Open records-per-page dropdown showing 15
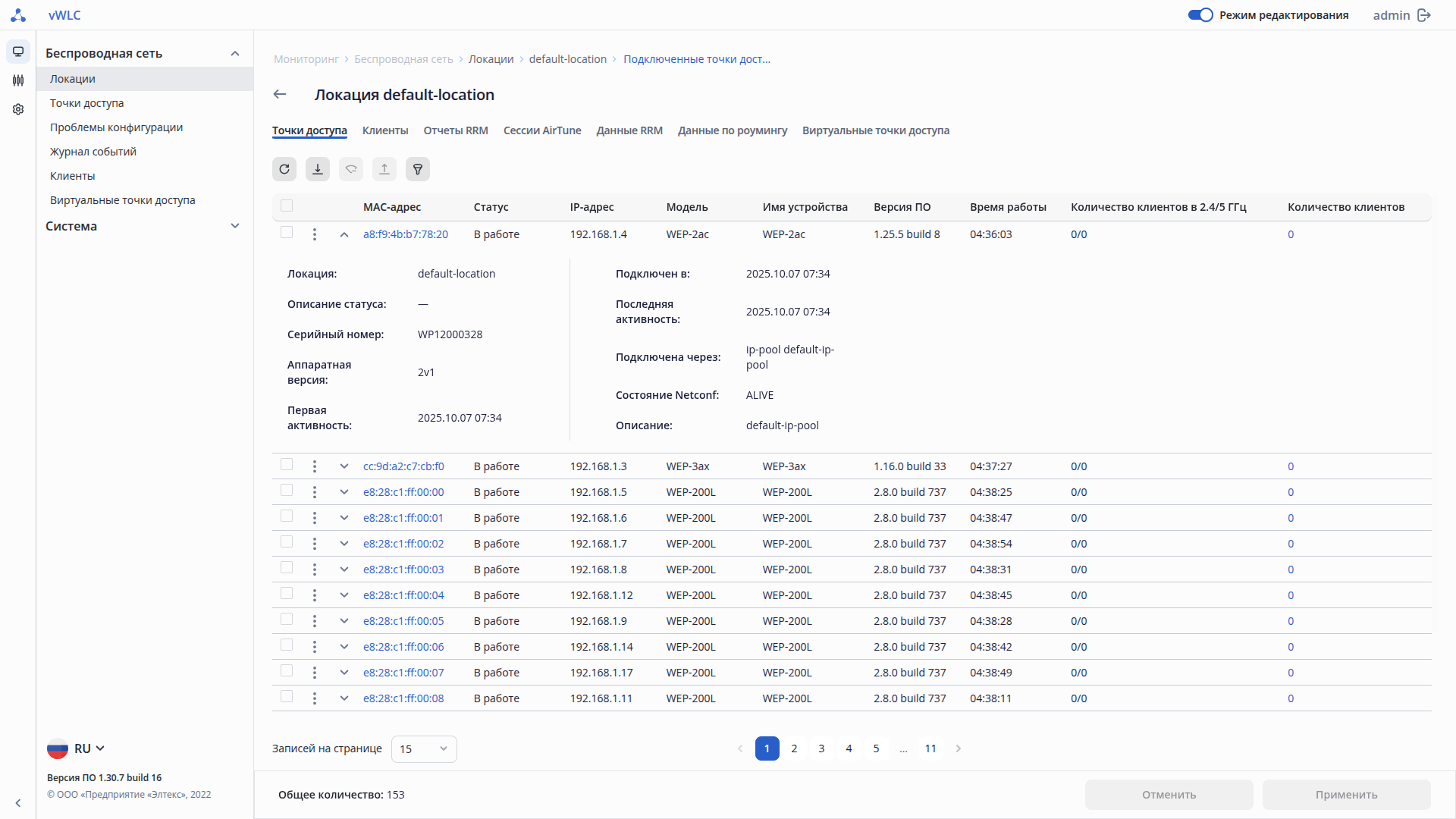 (424, 749)
